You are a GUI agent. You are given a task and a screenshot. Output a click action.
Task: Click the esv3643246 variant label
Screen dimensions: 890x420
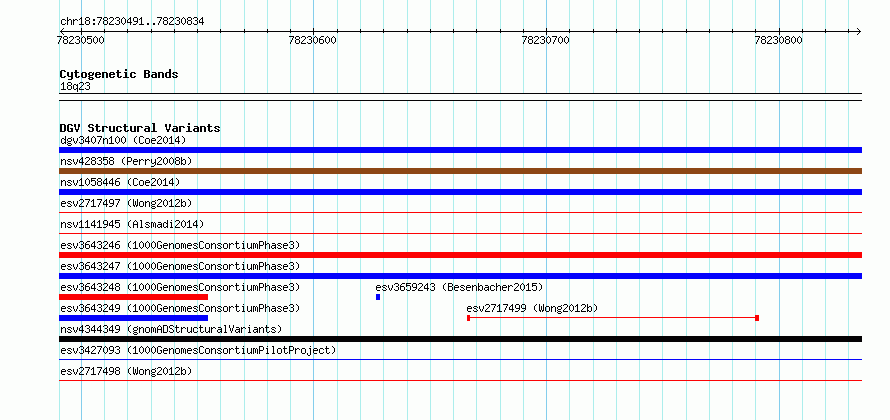[180, 245]
